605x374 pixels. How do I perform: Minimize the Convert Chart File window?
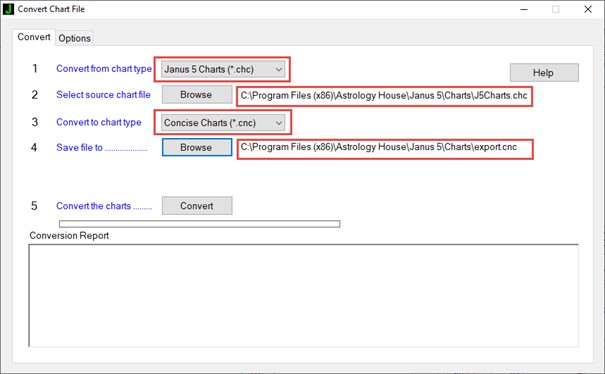click(x=524, y=9)
